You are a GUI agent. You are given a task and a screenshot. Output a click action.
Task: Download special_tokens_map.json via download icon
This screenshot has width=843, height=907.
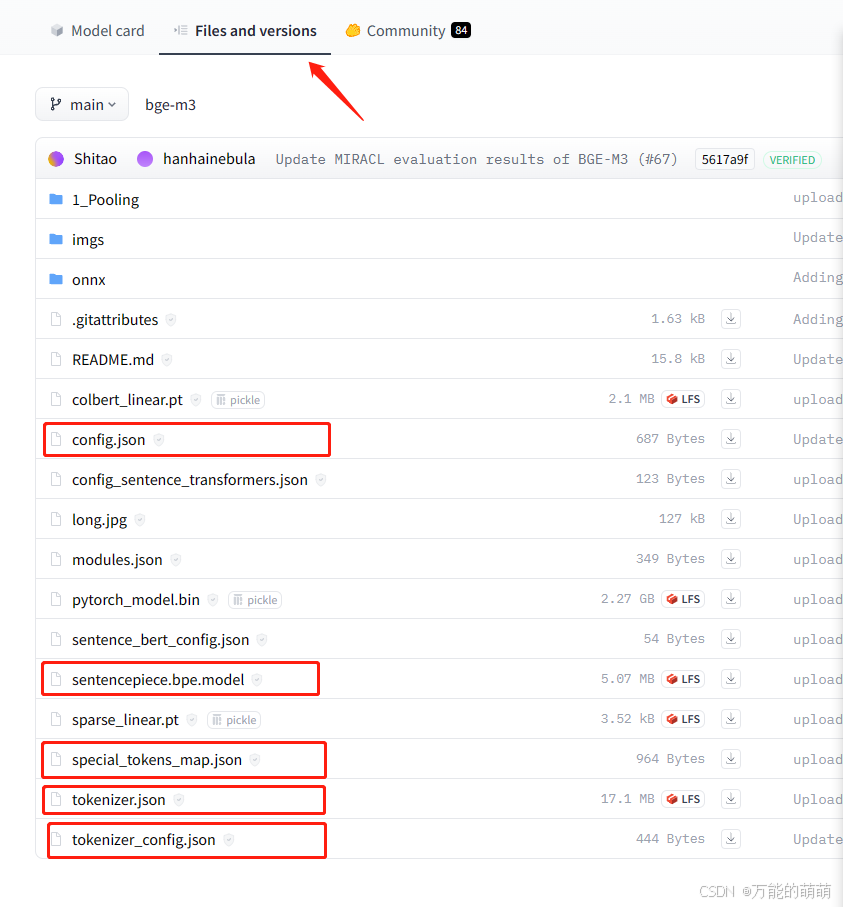pos(731,758)
